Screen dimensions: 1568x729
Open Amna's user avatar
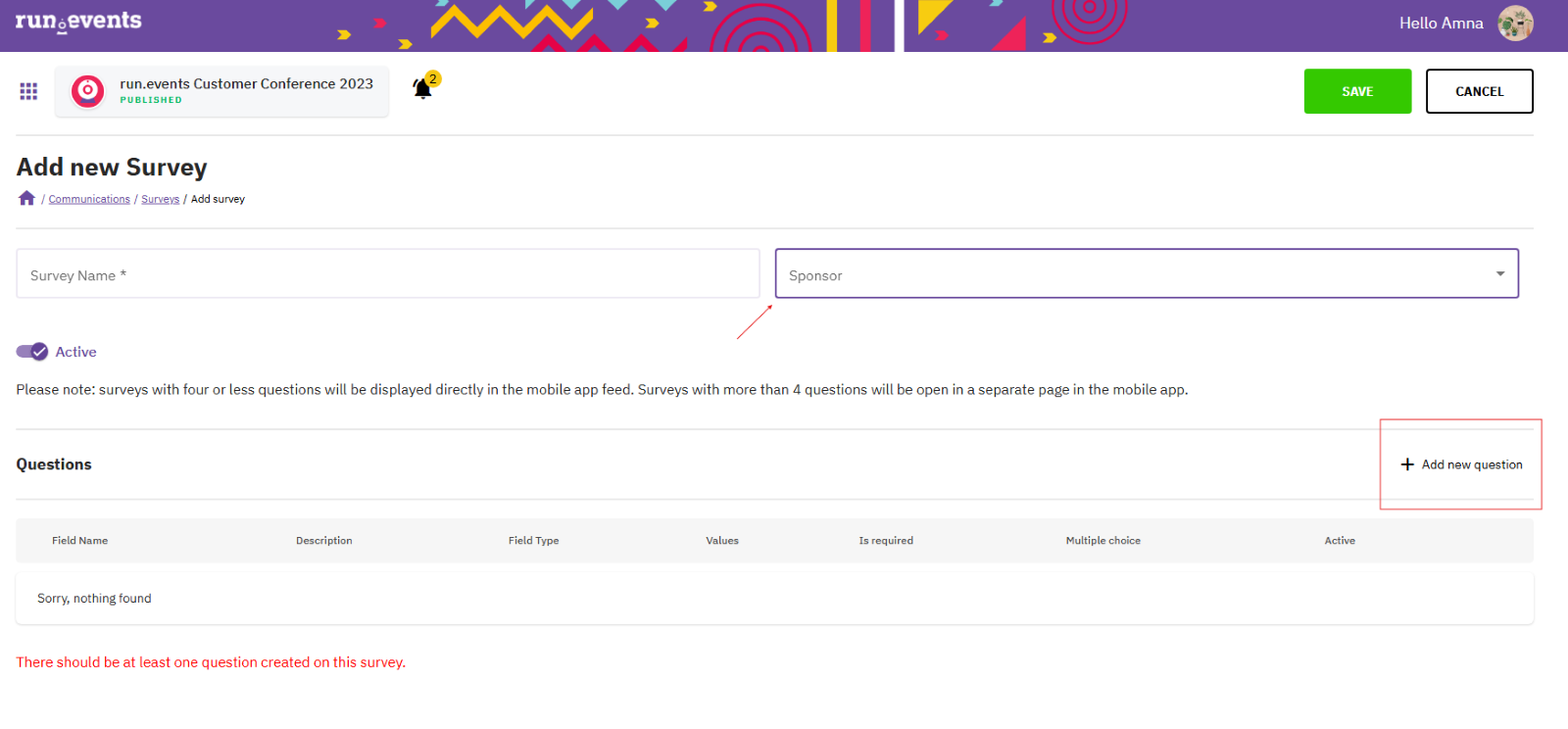[x=1515, y=24]
